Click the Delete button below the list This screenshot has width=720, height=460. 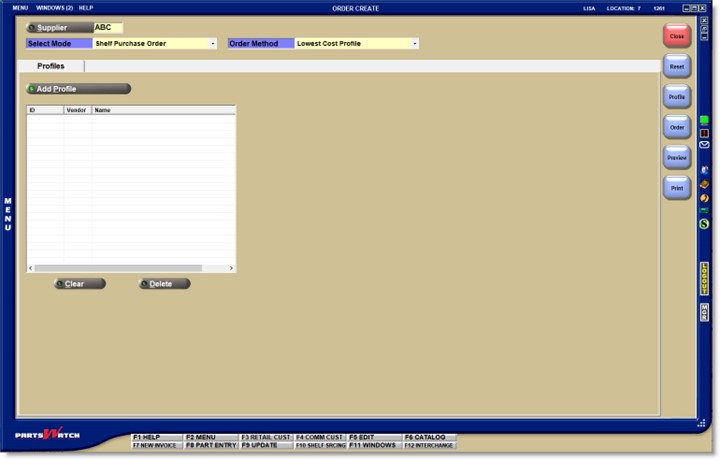(x=164, y=284)
